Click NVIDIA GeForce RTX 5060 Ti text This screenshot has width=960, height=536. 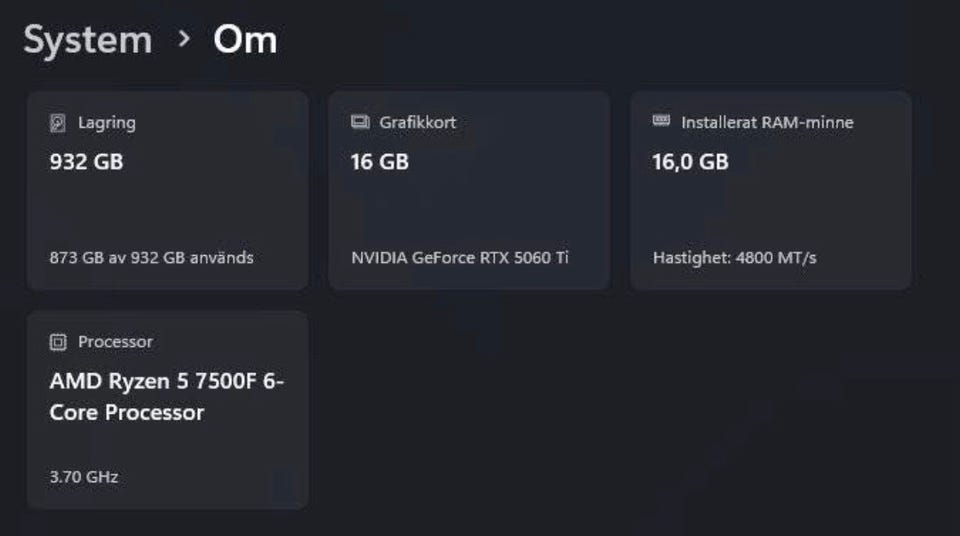pos(459,257)
